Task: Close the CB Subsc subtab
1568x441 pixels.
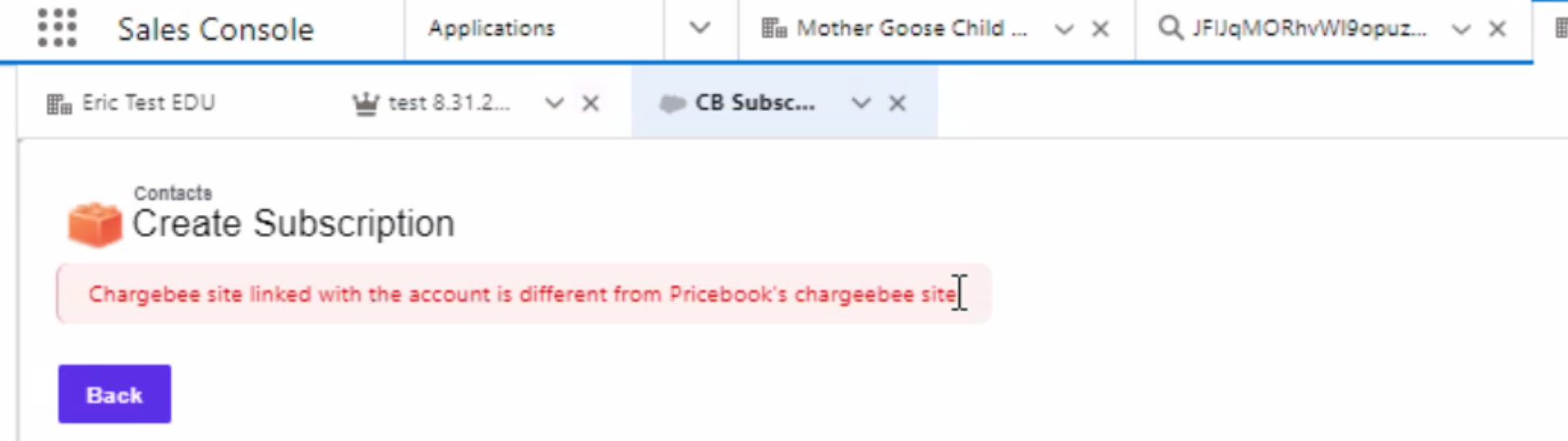Action: [897, 104]
